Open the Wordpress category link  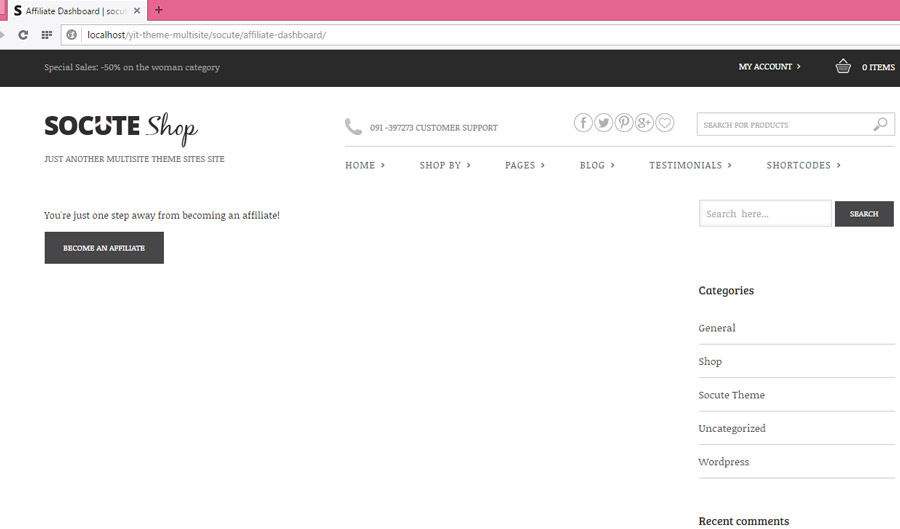[724, 462]
